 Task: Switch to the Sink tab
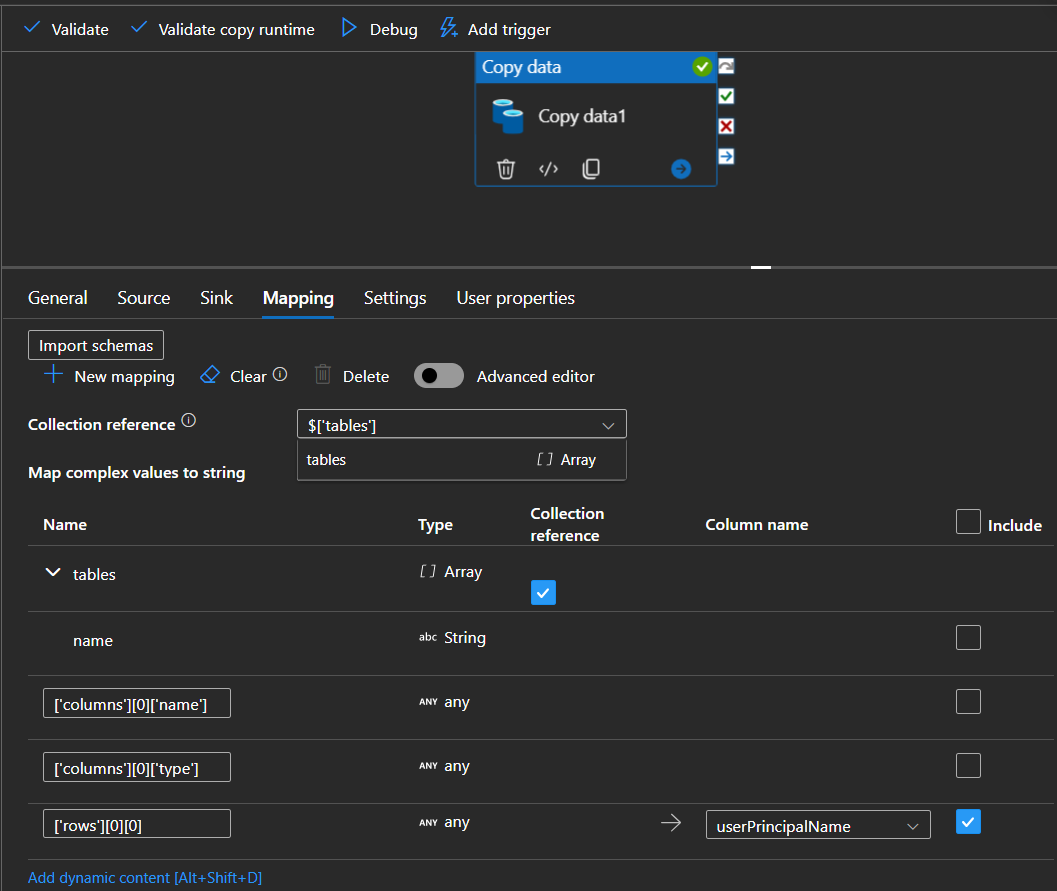pyautogui.click(x=216, y=298)
